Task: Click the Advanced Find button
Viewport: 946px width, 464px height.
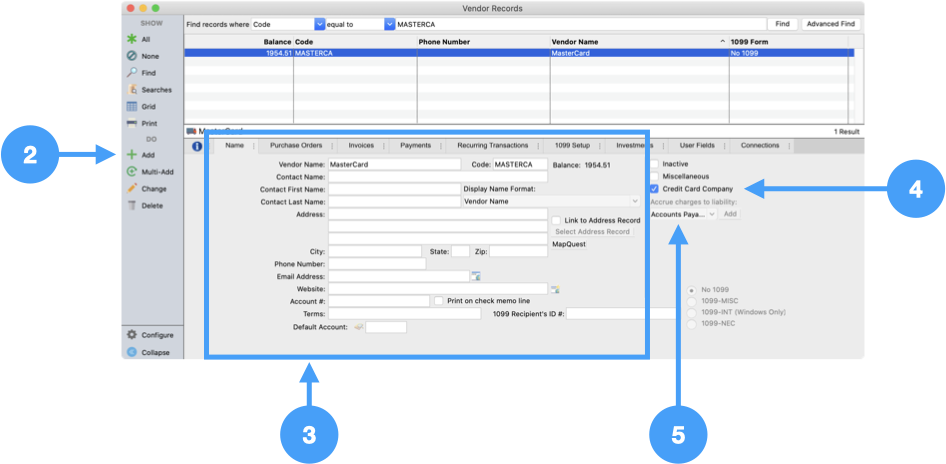Action: 830,23
